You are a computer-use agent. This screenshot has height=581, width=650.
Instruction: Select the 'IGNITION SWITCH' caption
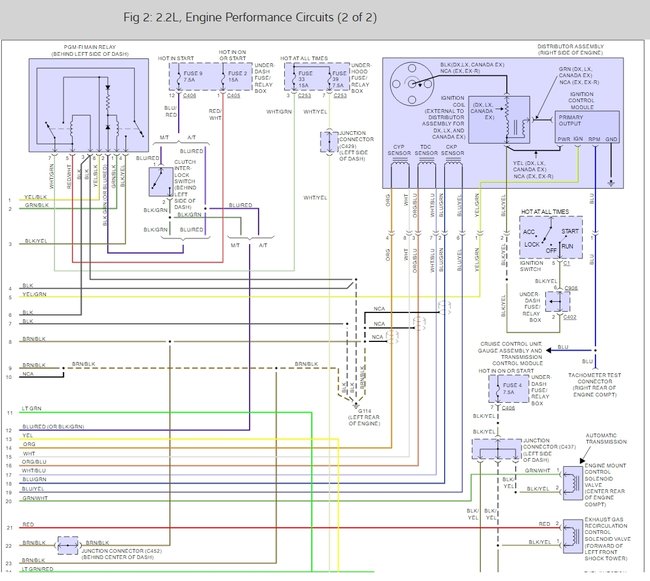point(531,266)
